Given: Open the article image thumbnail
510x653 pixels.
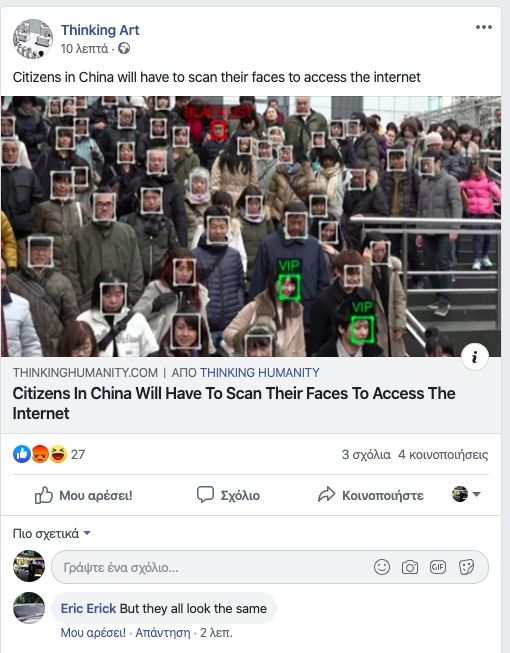Looking at the screenshot, I should (x=251, y=226).
